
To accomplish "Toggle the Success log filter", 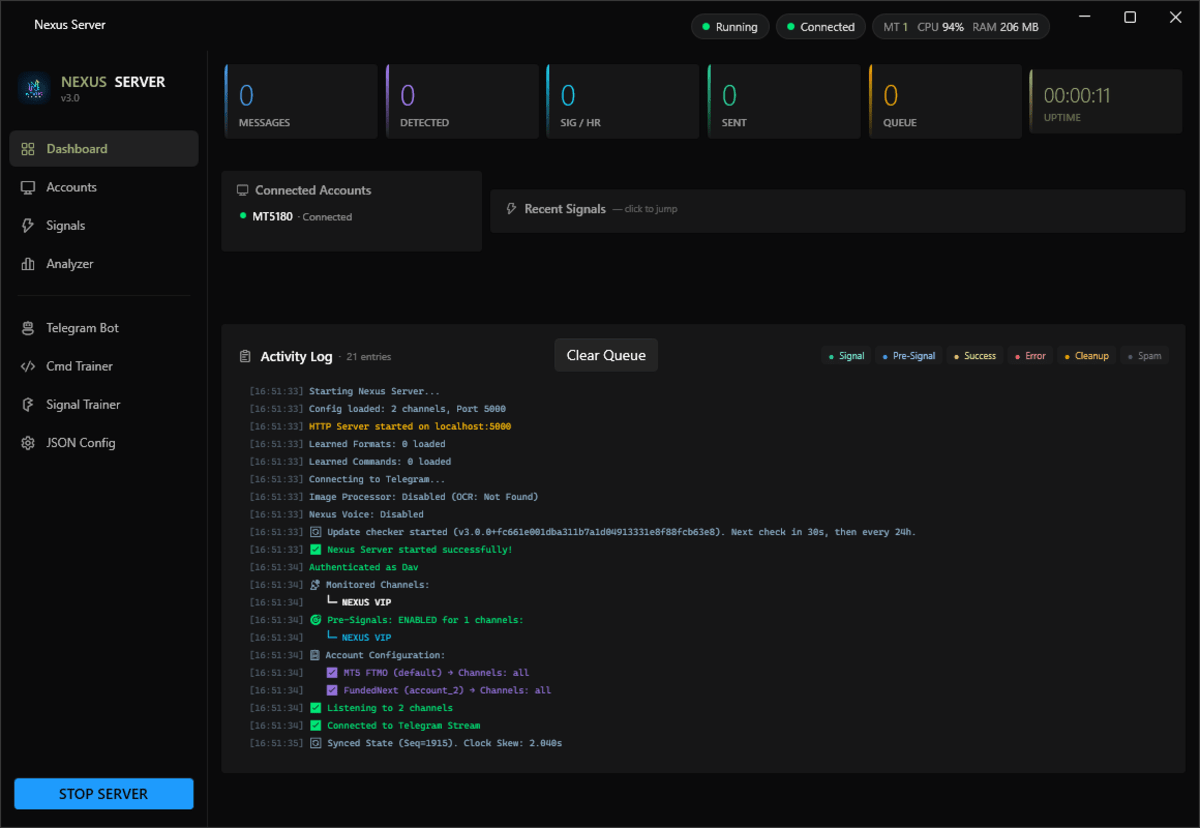I will click(975, 356).
